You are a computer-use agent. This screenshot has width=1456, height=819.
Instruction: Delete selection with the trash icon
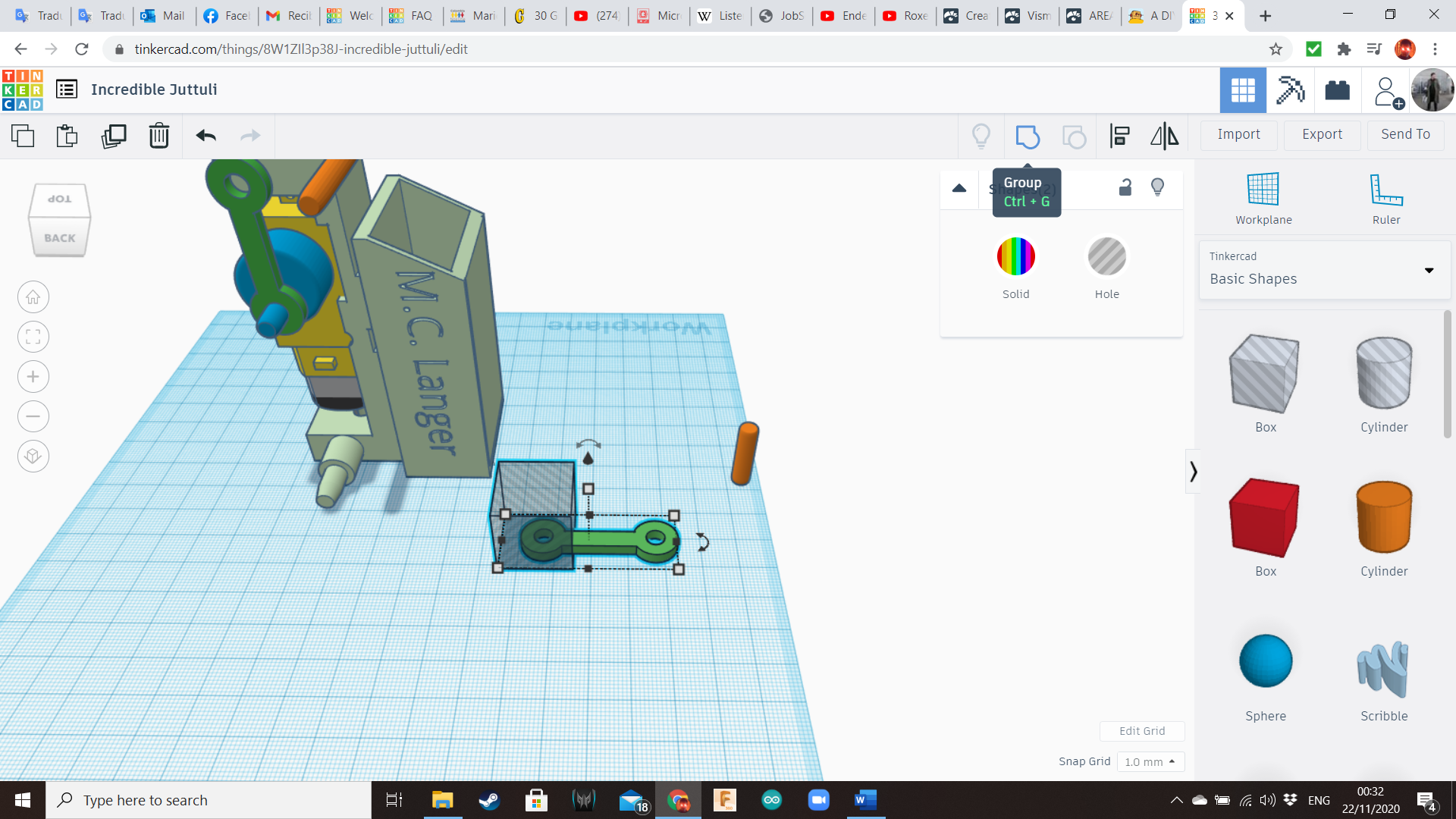click(x=159, y=136)
